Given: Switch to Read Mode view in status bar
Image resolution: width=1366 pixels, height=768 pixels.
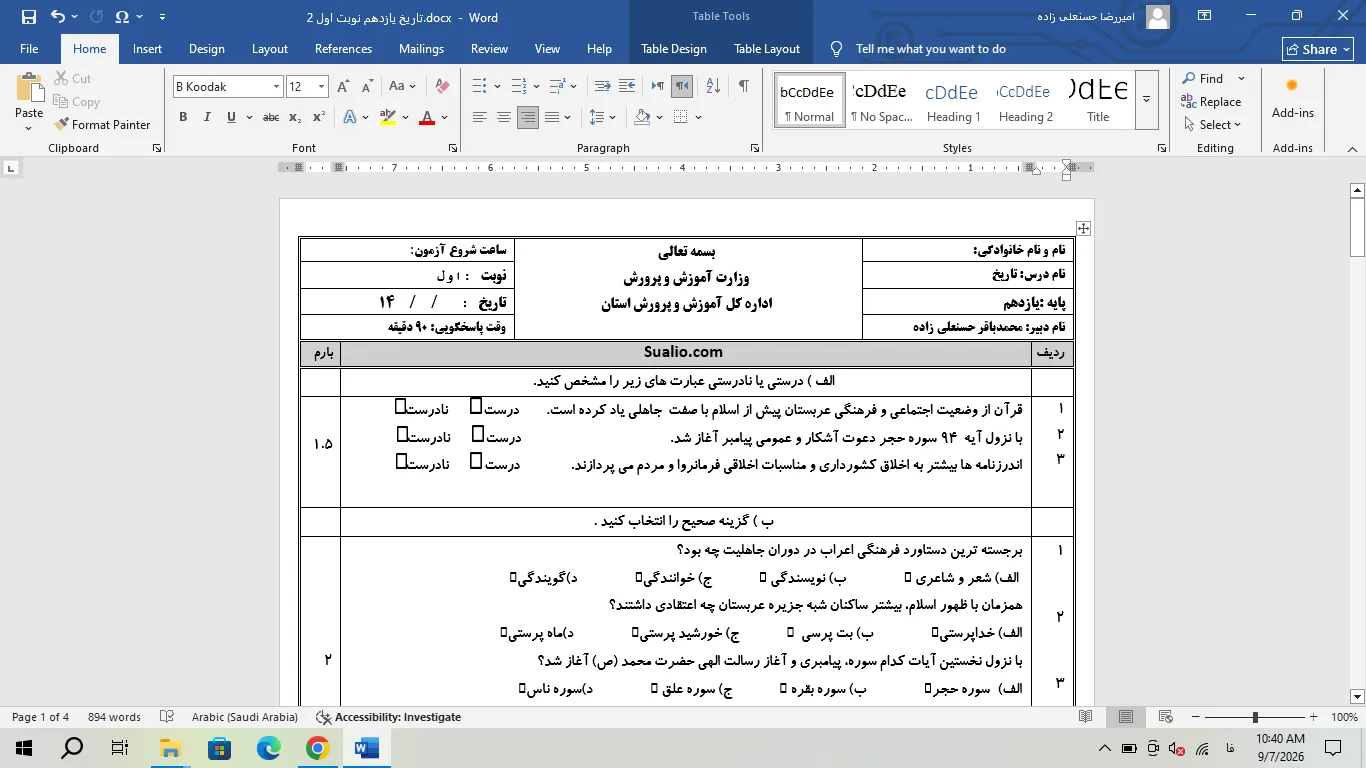Looking at the screenshot, I should (1087, 717).
